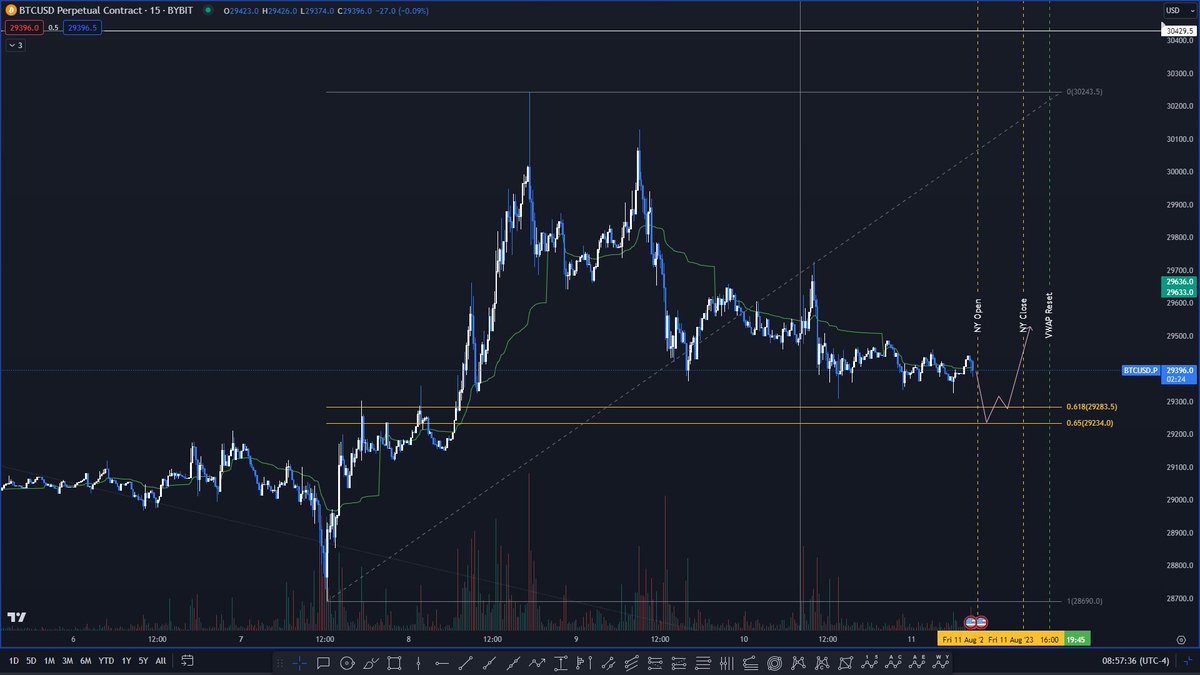The width and height of the screenshot is (1200, 675).
Task: Collapse the indicators legend showing 3
Action: (x=16, y=45)
